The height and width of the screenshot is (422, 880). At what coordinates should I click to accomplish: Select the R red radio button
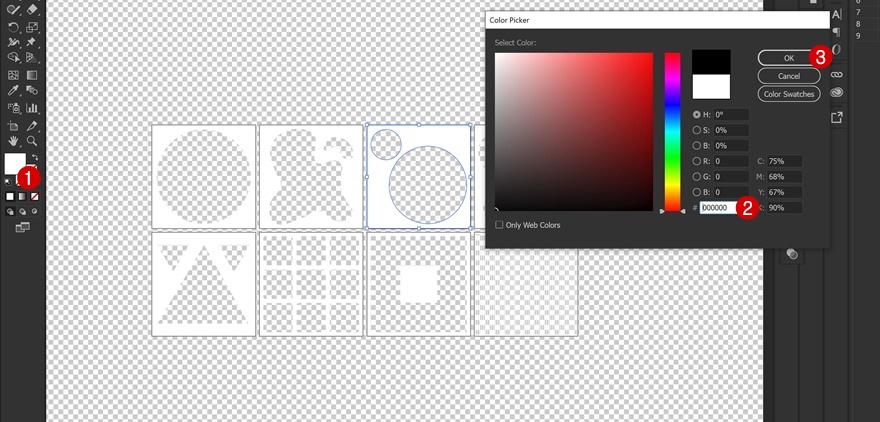click(696, 161)
